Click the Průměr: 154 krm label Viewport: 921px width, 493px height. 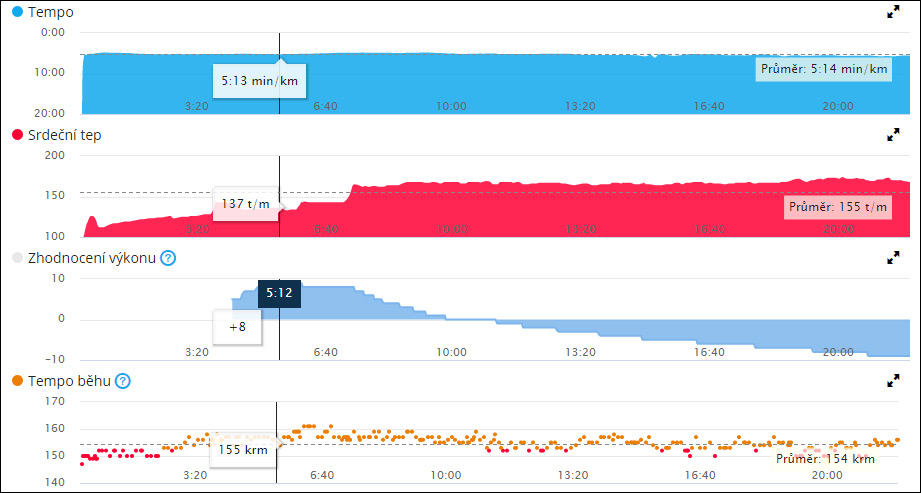(825, 459)
